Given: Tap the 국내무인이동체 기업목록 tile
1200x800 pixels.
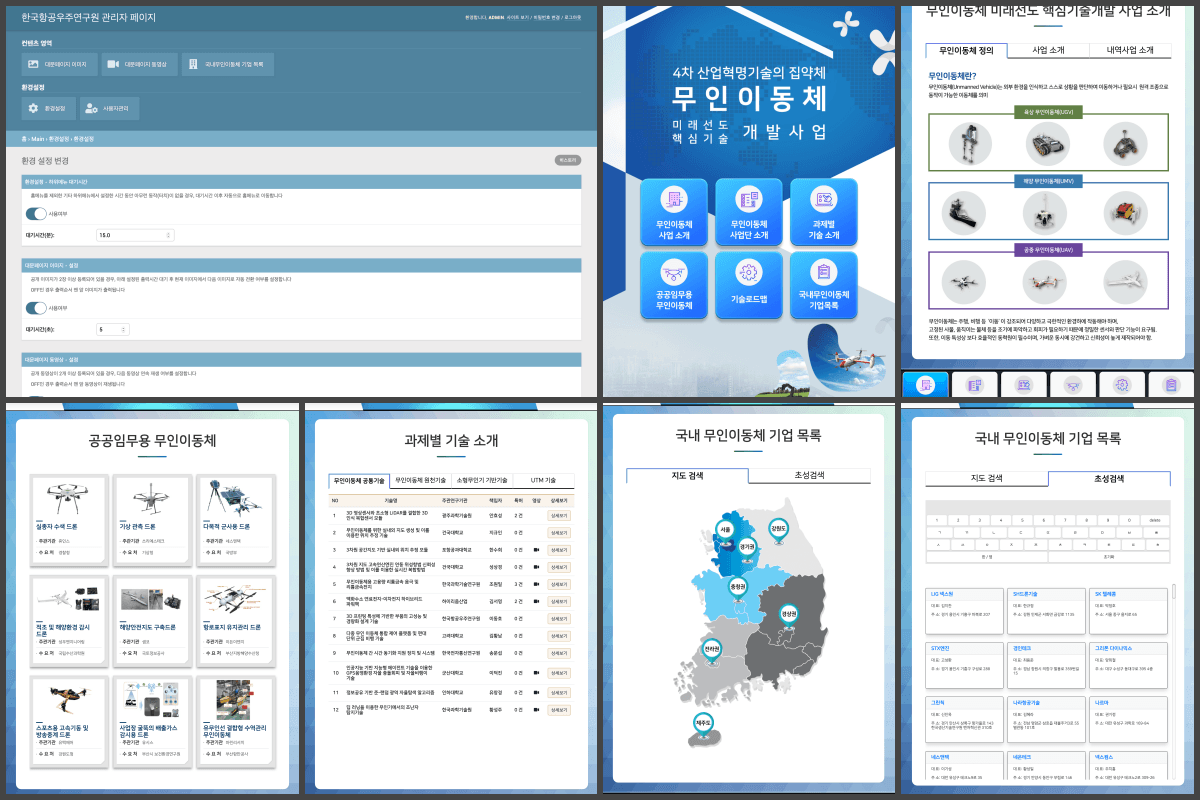Looking at the screenshot, I should pos(824,287).
